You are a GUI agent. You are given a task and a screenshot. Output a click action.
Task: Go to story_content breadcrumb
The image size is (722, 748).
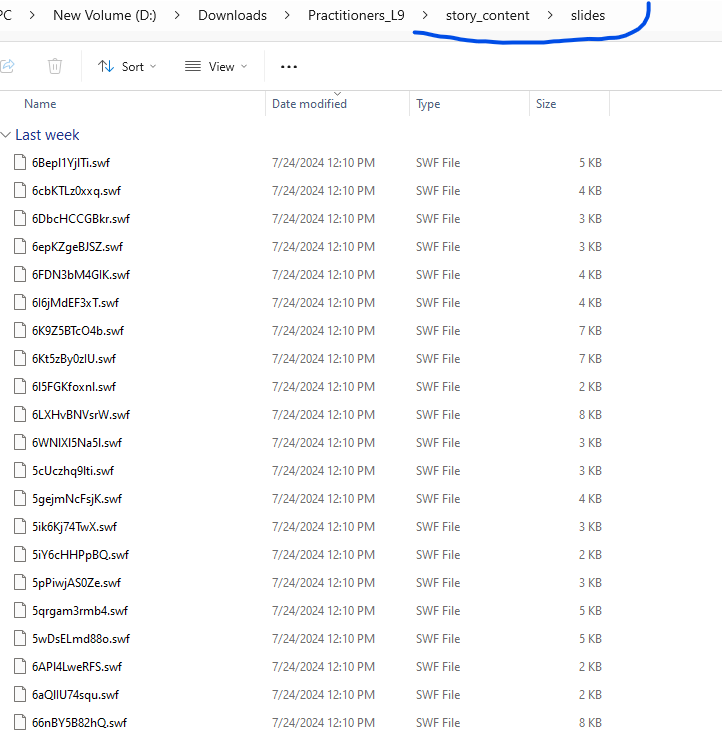pyautogui.click(x=487, y=15)
